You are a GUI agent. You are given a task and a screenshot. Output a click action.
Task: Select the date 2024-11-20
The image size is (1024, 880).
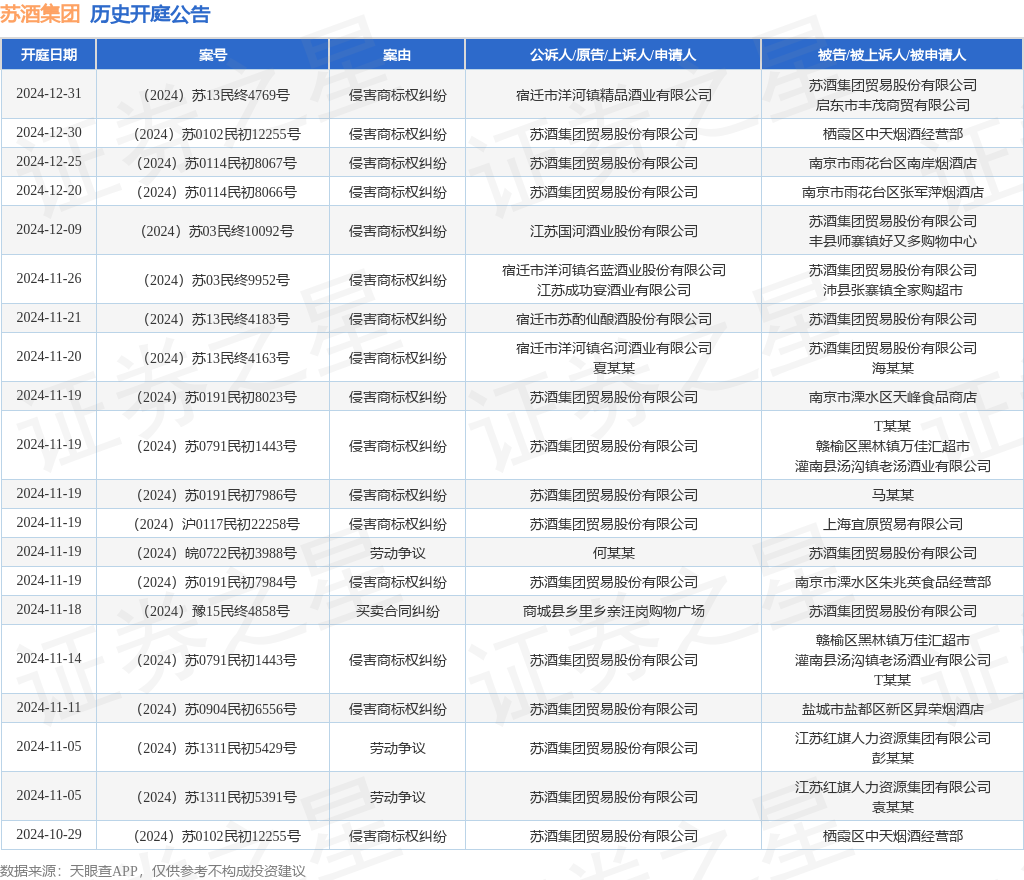(49, 356)
